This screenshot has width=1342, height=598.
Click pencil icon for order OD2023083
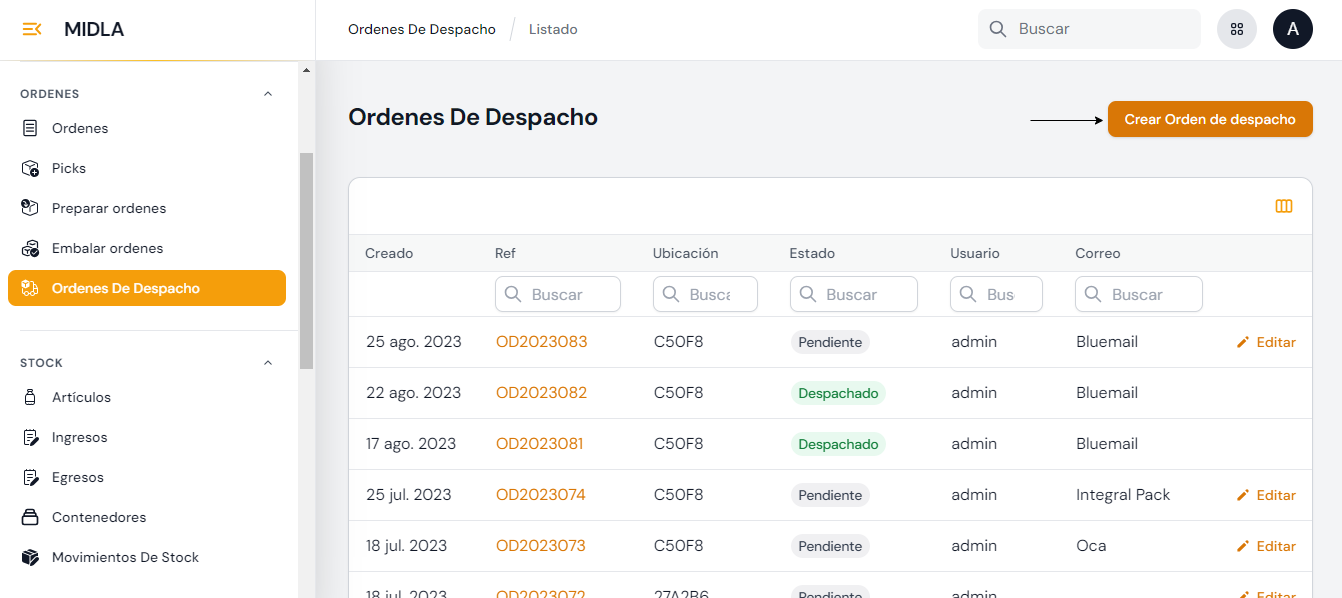pyautogui.click(x=1243, y=342)
